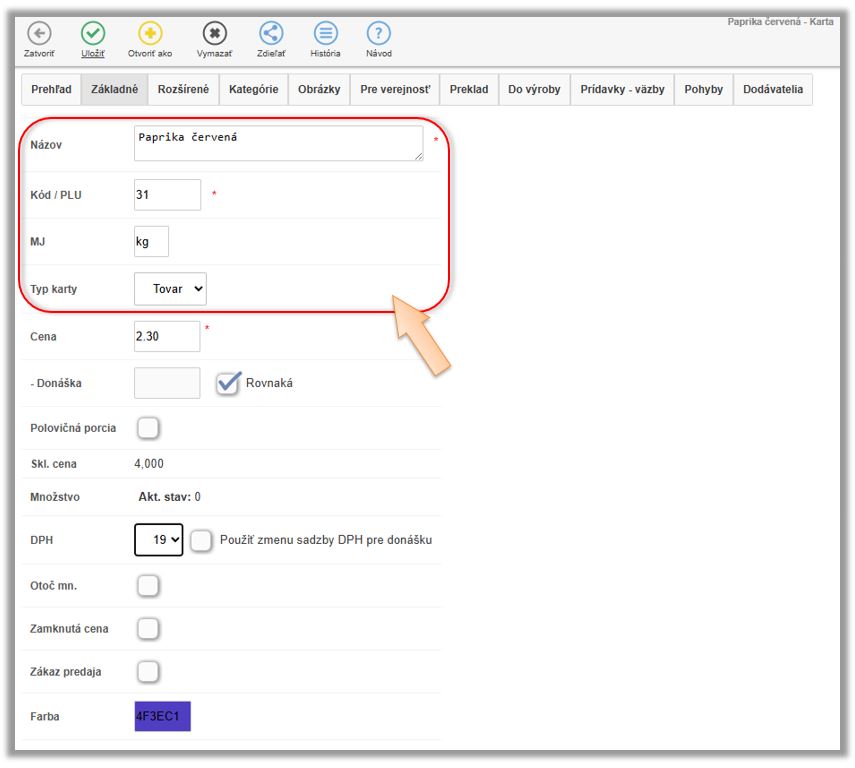This screenshot has height=768, width=855.
Task: Tick the Zamknutá cena checkbox
Action: point(148,629)
